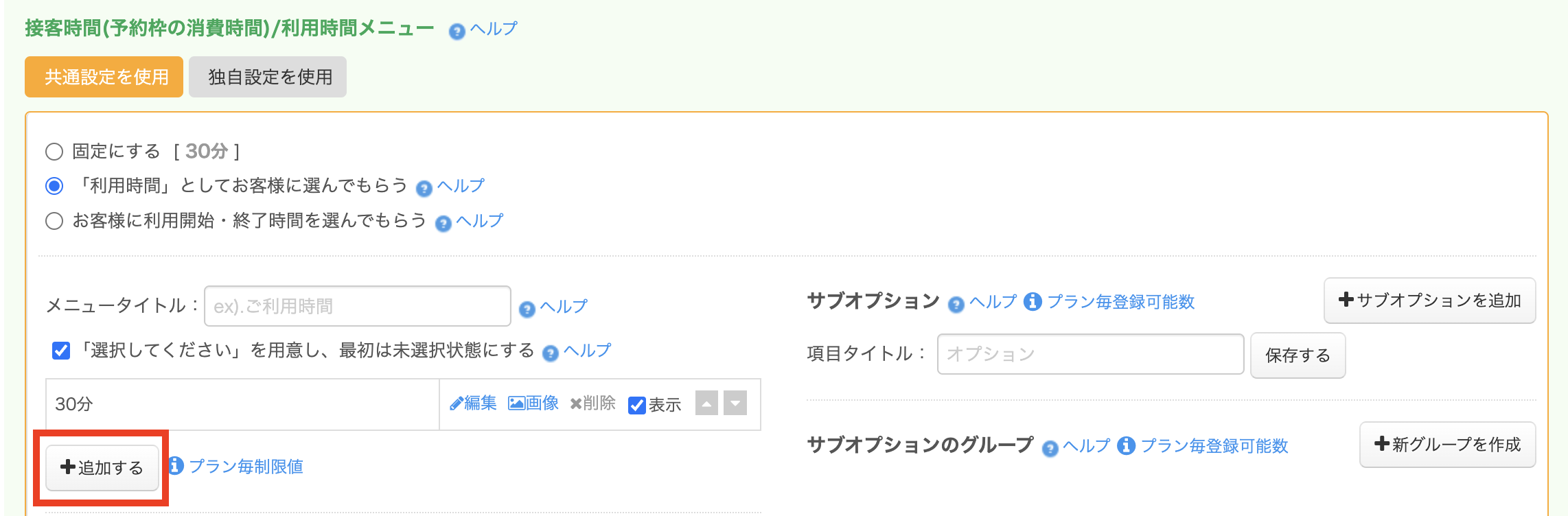The width and height of the screenshot is (1568, 516).
Task: Click 新グループを作成 button
Action: pyautogui.click(x=1447, y=445)
